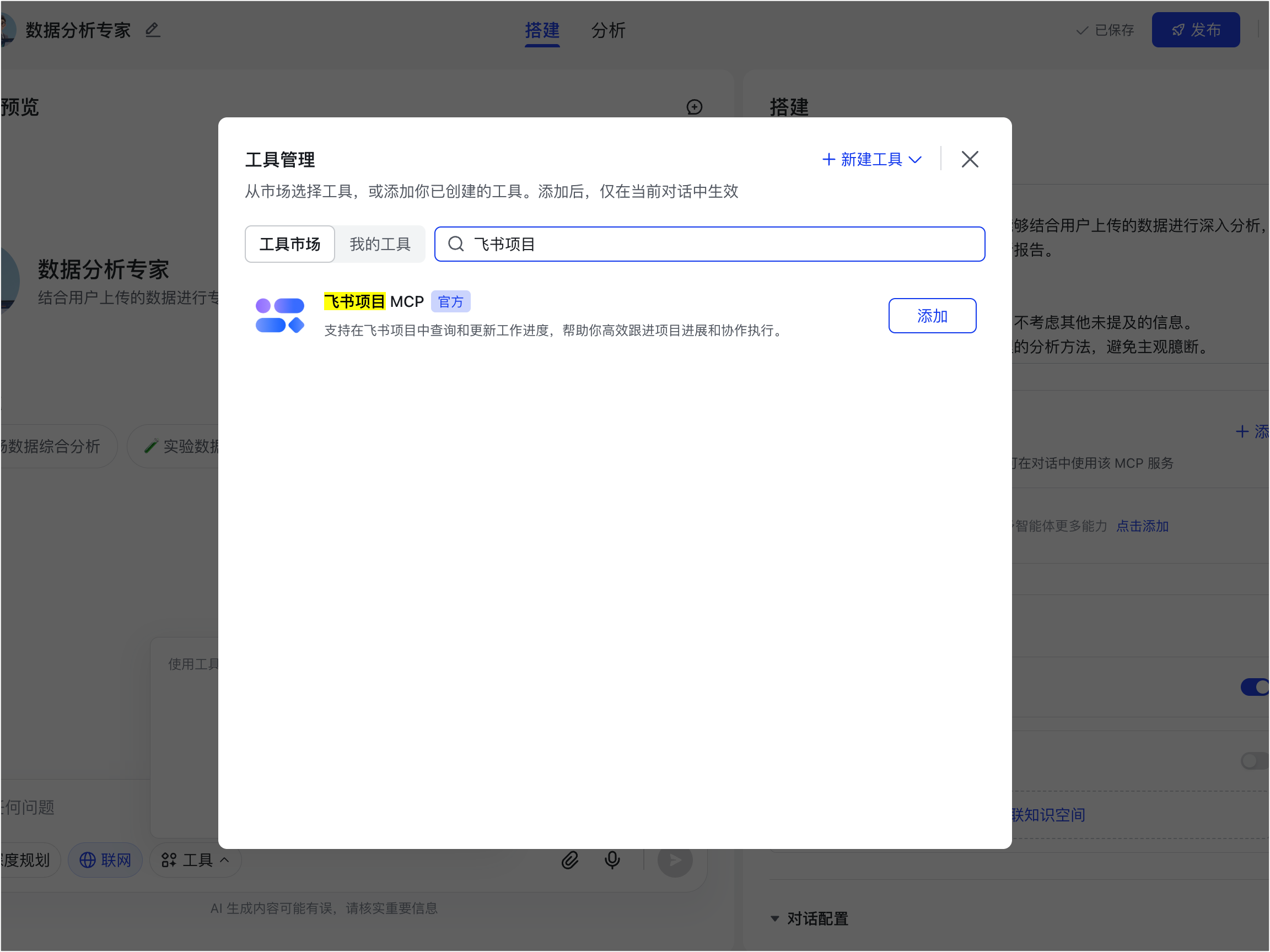The image size is (1270, 952).
Task: Click the 飞书项目 MCP title
Action: pos(374,301)
